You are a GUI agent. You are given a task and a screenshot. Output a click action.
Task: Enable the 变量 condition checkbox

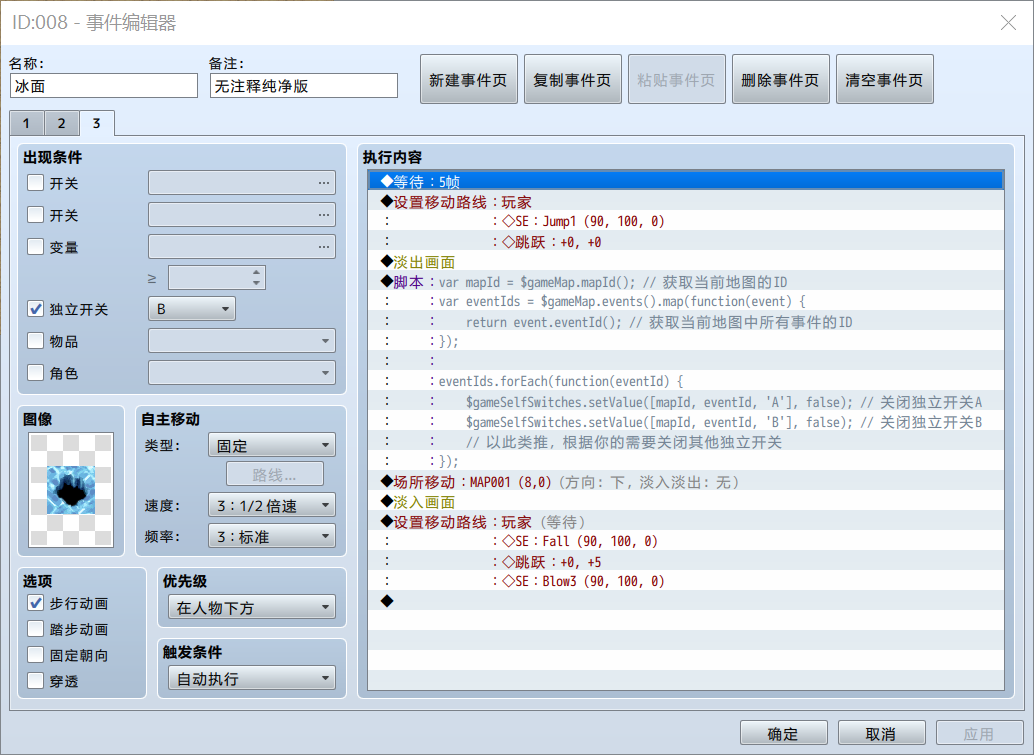coord(36,247)
